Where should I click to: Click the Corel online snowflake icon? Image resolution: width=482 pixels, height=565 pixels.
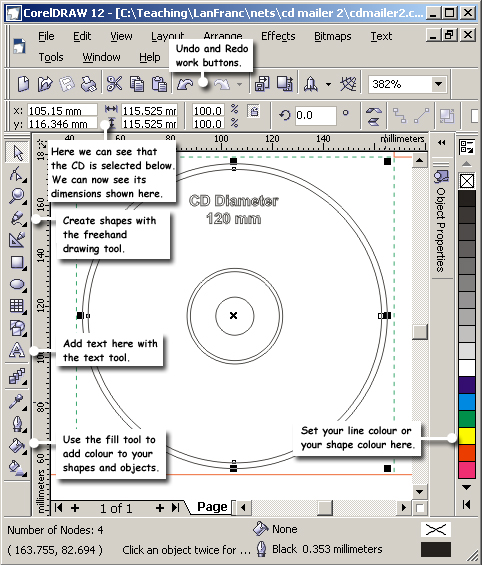coord(348,84)
